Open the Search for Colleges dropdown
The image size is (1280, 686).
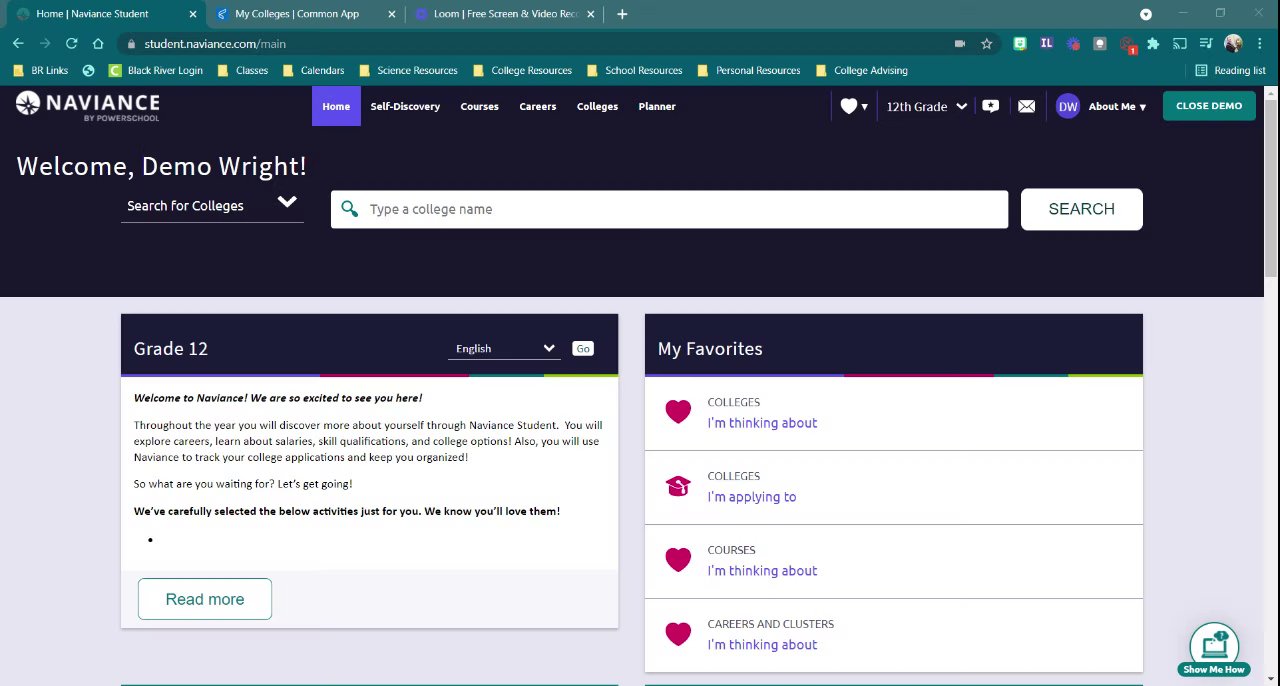(x=212, y=205)
